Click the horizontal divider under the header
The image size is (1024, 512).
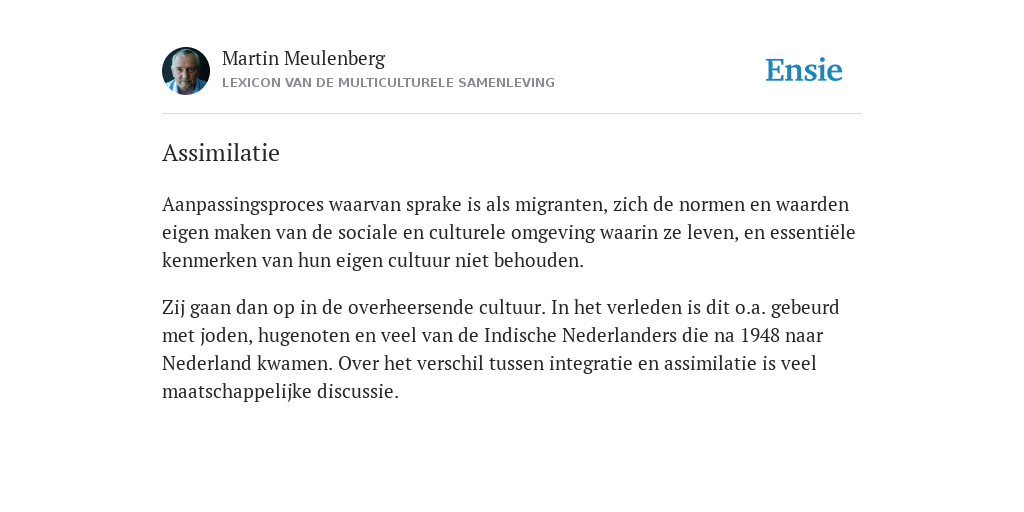(x=512, y=114)
